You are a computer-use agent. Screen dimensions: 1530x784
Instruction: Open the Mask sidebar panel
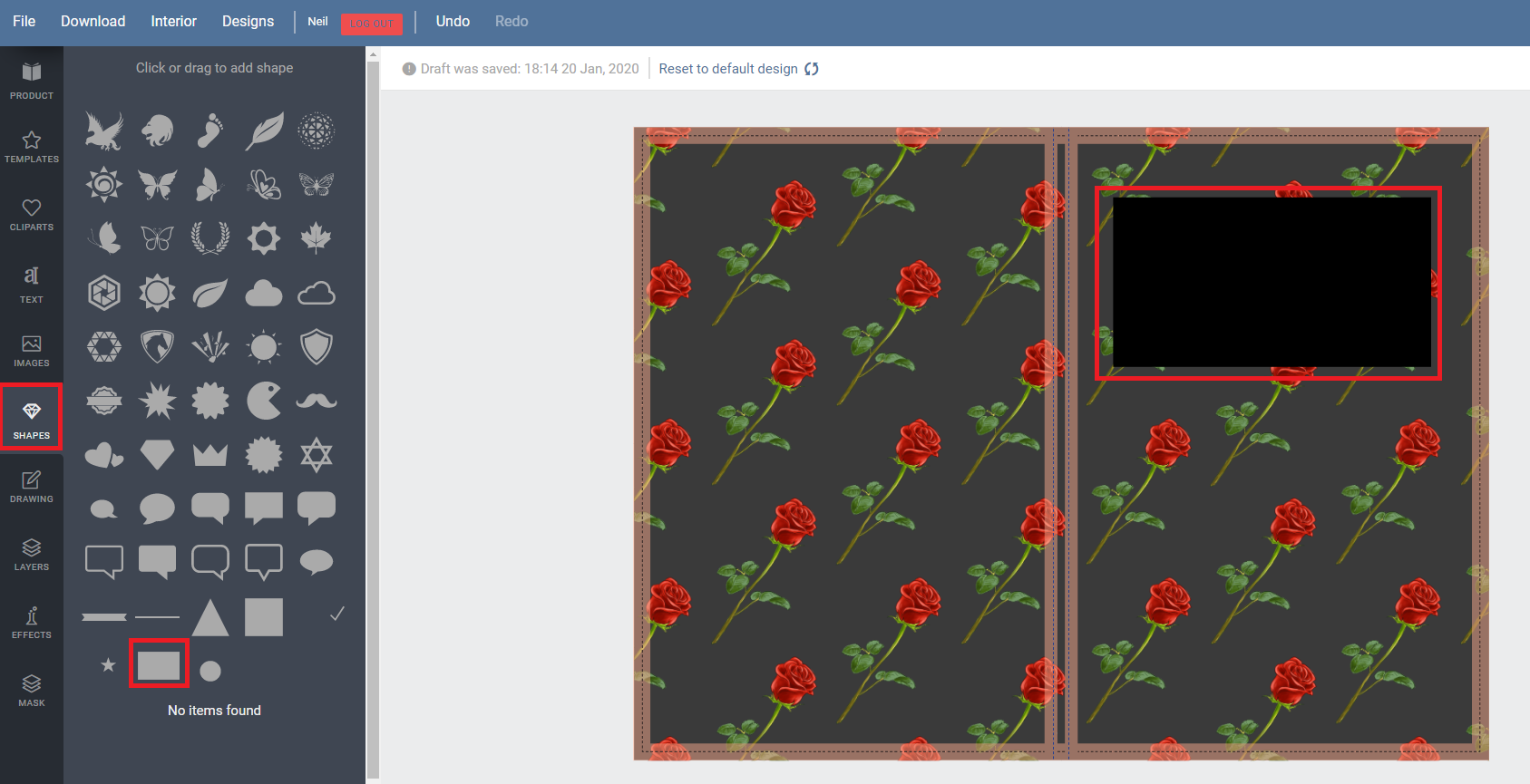32,691
